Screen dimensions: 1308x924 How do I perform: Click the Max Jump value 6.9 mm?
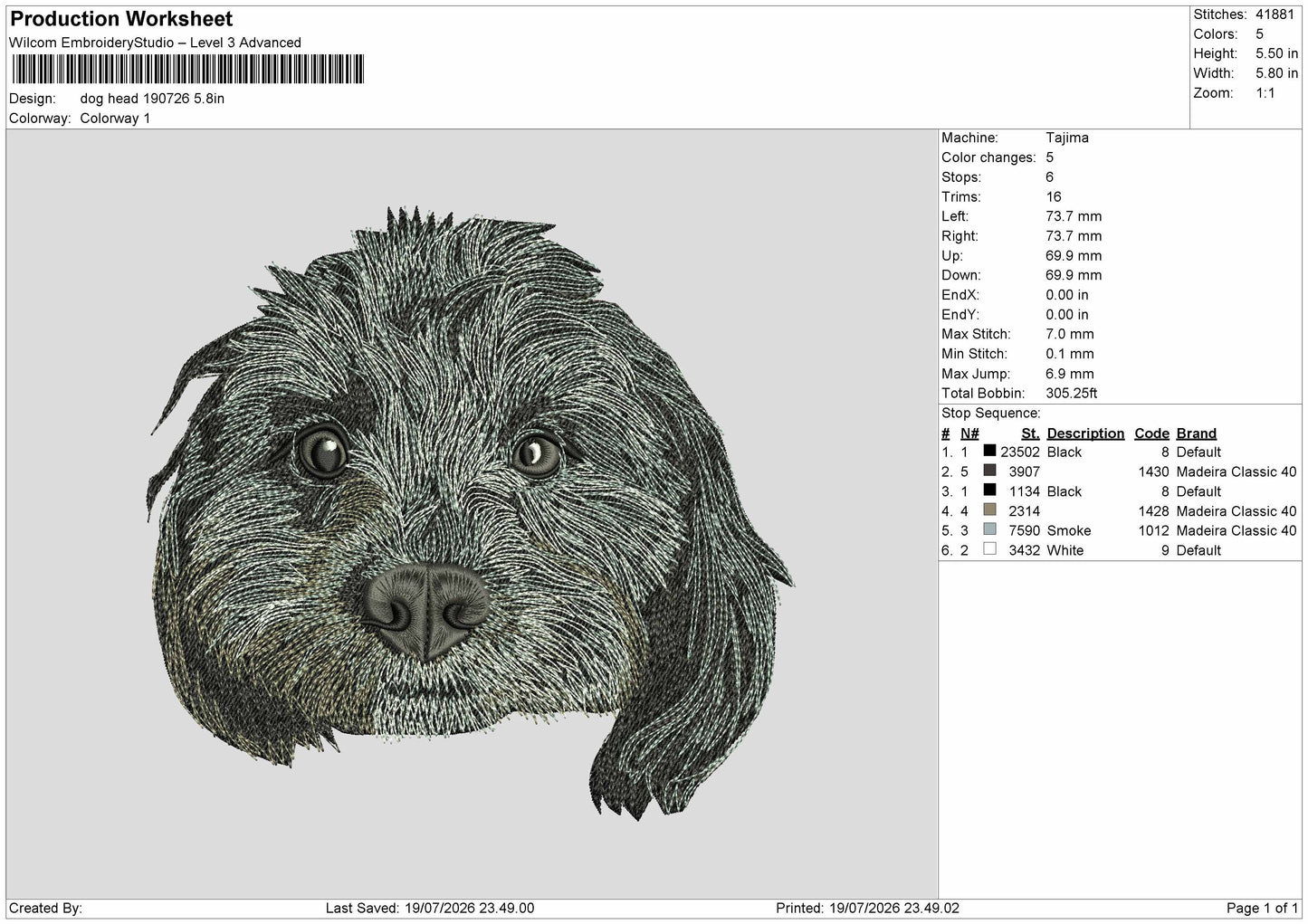(x=1070, y=374)
